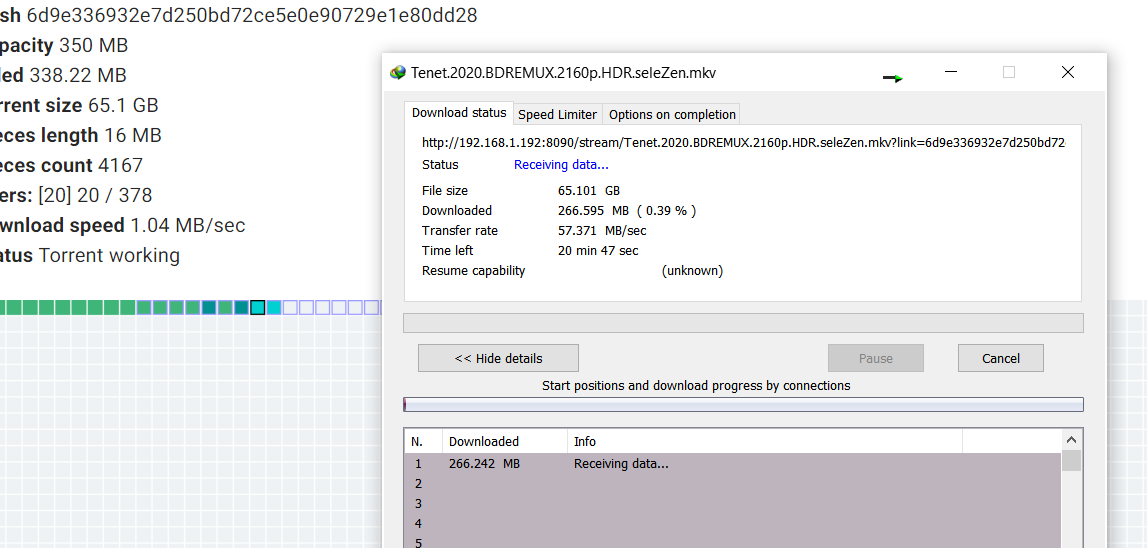This screenshot has height=548, width=1147.
Task: Click the Info column header
Action: tap(764, 441)
